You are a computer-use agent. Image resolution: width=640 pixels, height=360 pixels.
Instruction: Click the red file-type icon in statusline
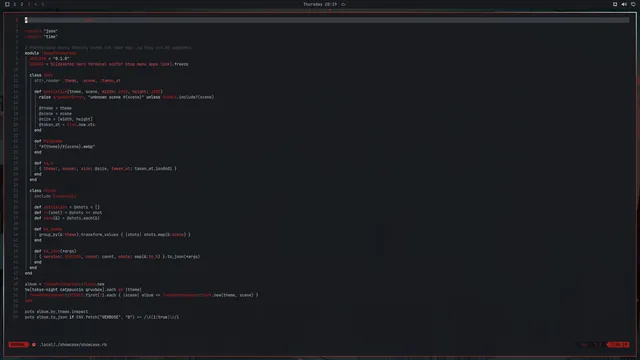pyautogui.click(x=34, y=344)
